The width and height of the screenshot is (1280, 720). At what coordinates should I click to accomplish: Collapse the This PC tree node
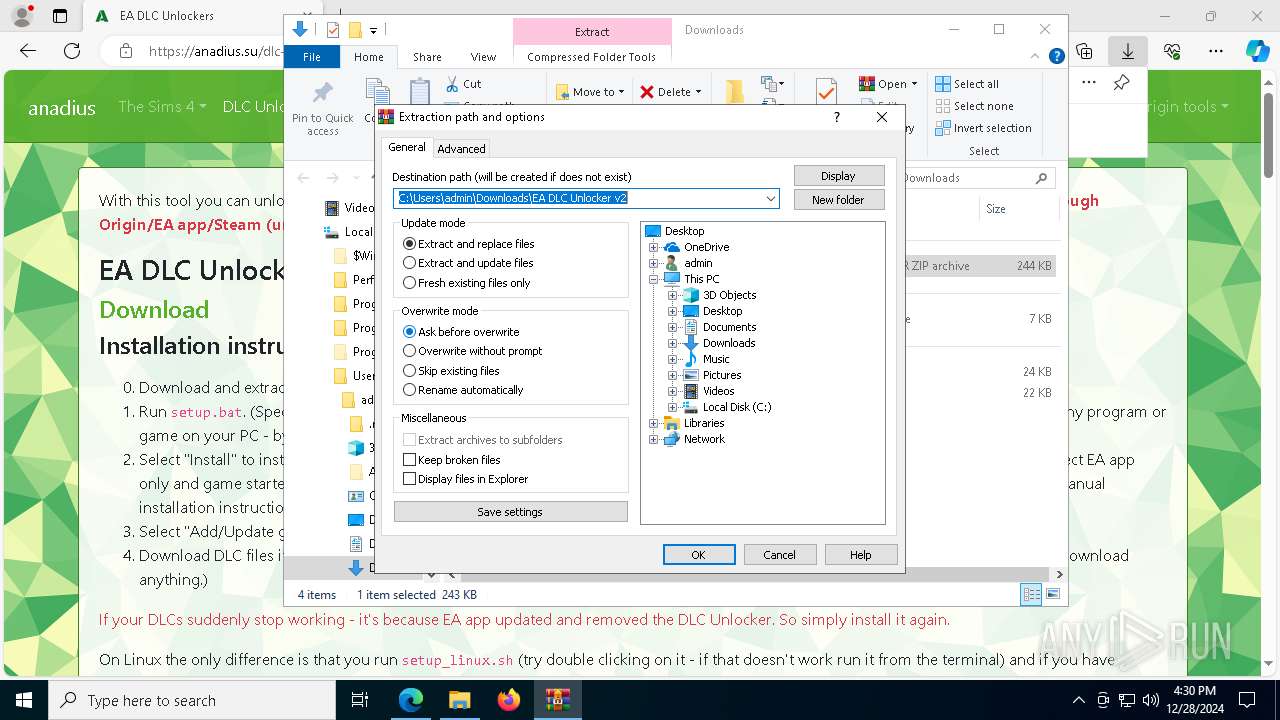click(x=654, y=279)
